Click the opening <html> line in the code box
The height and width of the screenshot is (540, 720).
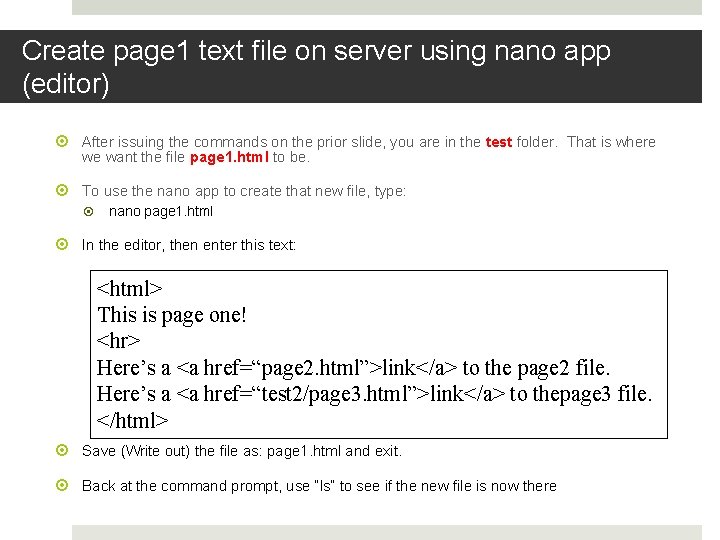pos(129,289)
